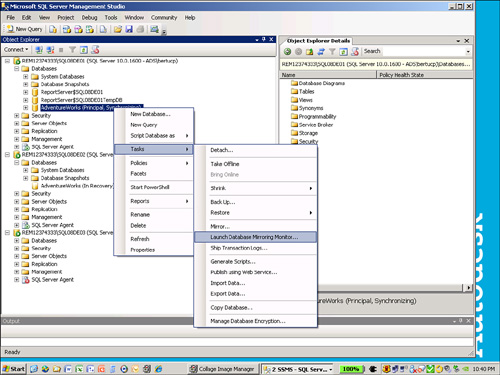Screen dimensions: 500x375
Task: Click the Windows Start button
Action: [13, 369]
